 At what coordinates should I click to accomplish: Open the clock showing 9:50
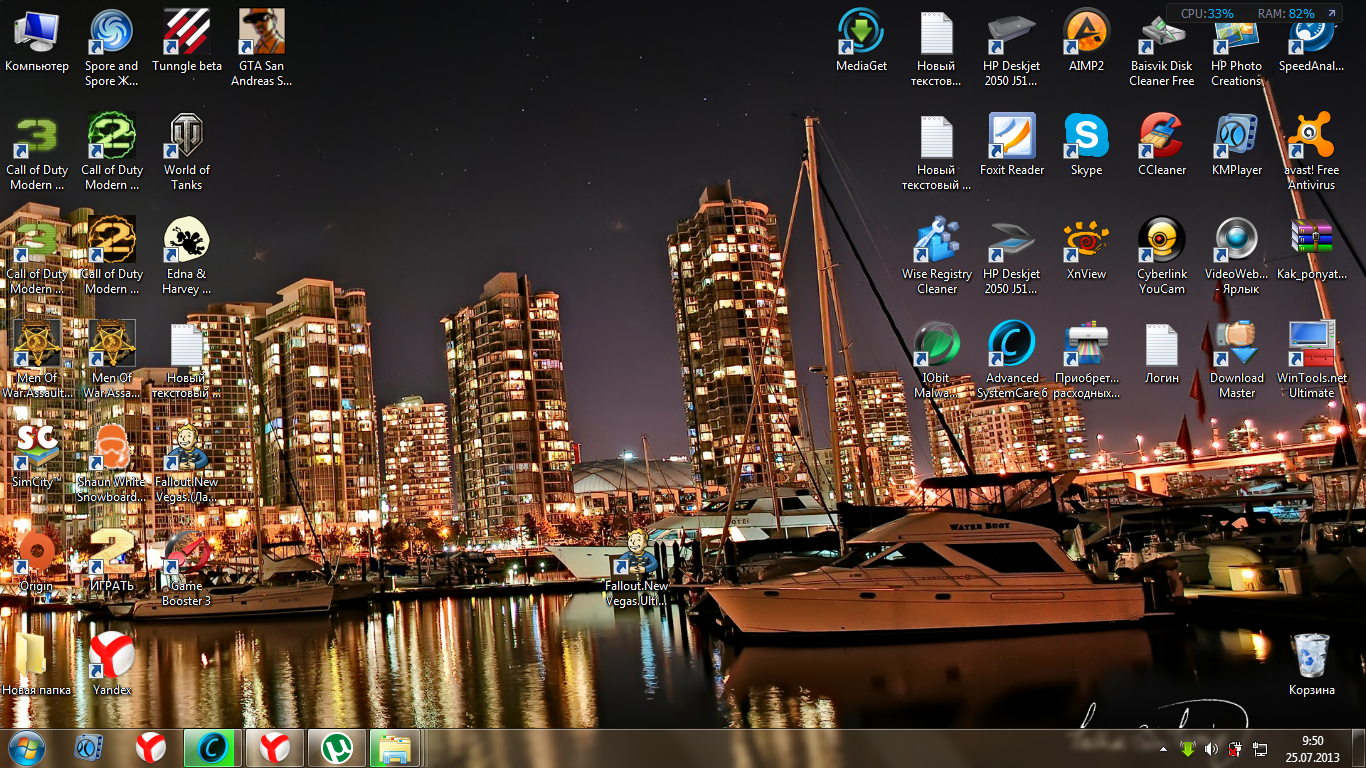[x=1312, y=748]
